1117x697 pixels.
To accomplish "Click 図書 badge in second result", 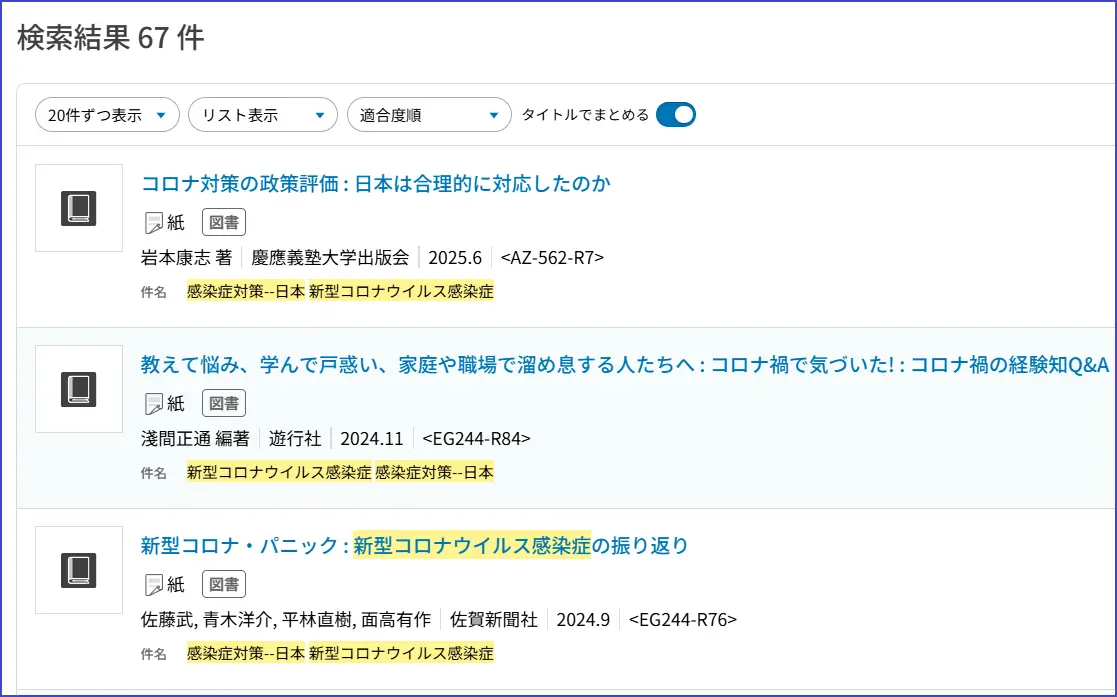I will 224,403.
